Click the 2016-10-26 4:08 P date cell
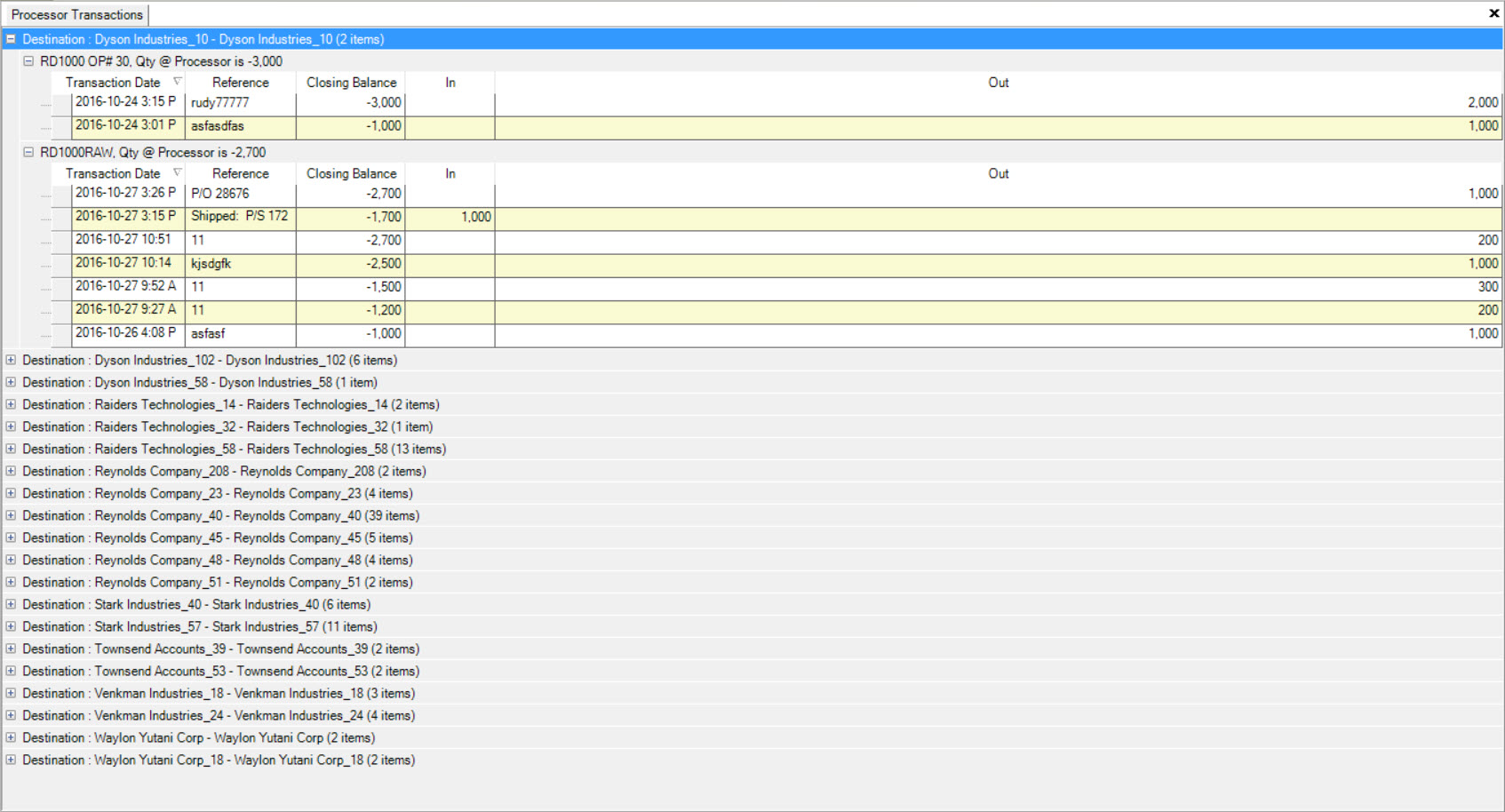Screen dimensions: 1505x812 tap(128, 334)
